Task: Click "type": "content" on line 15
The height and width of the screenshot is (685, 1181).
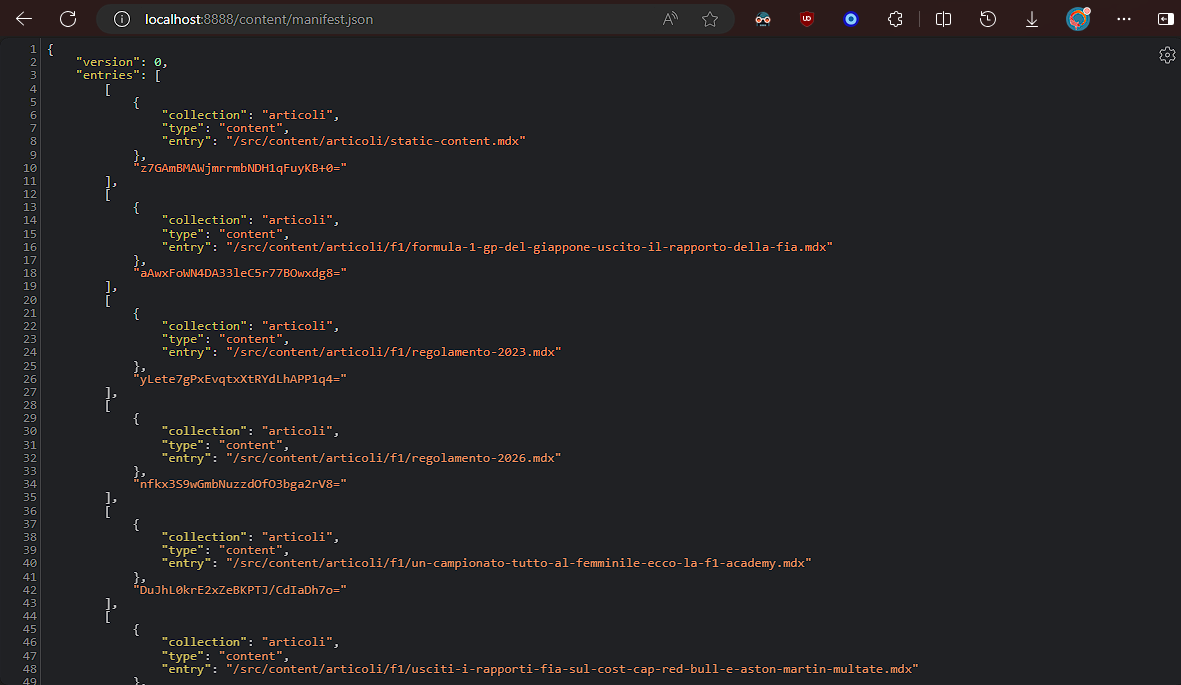Action: coord(225,234)
